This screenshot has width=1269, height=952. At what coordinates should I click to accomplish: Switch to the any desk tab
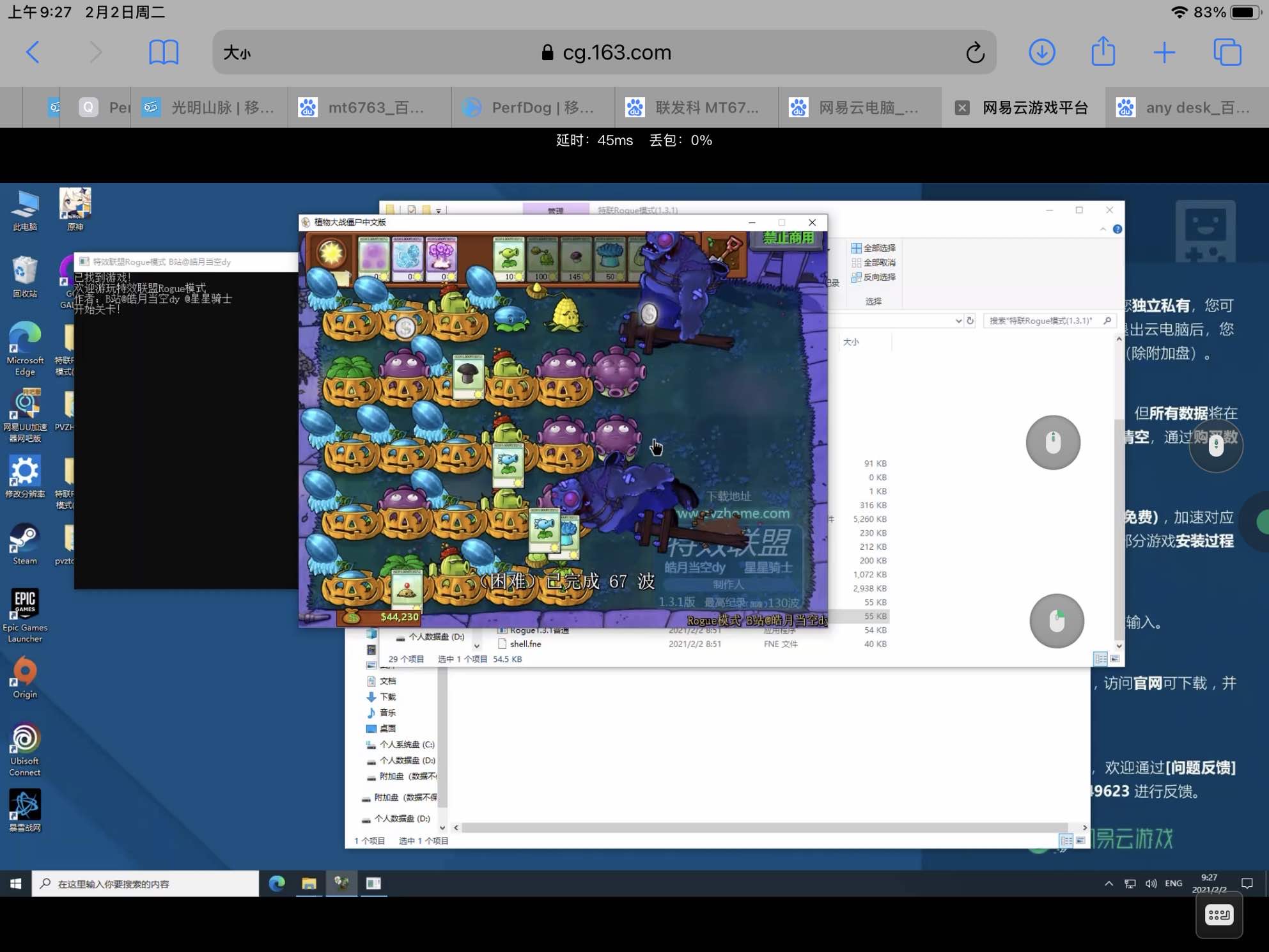(x=1187, y=107)
